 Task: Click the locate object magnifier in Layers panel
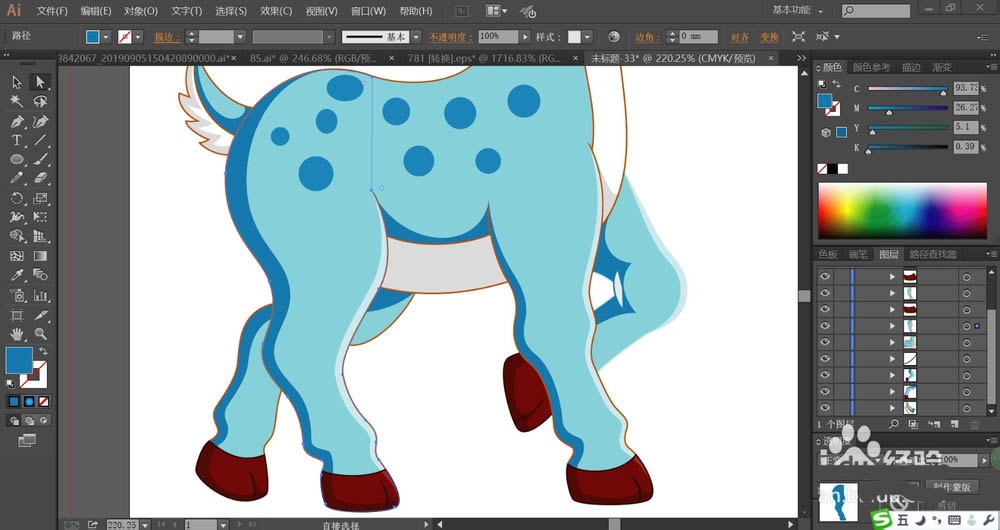click(893, 424)
